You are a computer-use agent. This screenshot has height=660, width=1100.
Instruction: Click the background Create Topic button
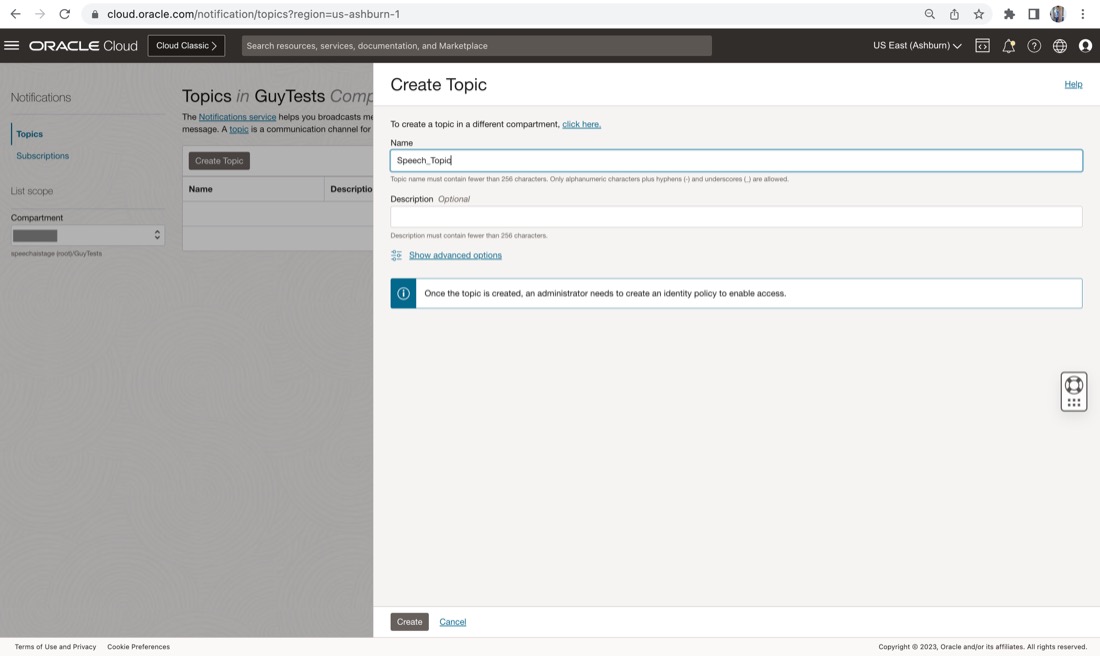(219, 161)
